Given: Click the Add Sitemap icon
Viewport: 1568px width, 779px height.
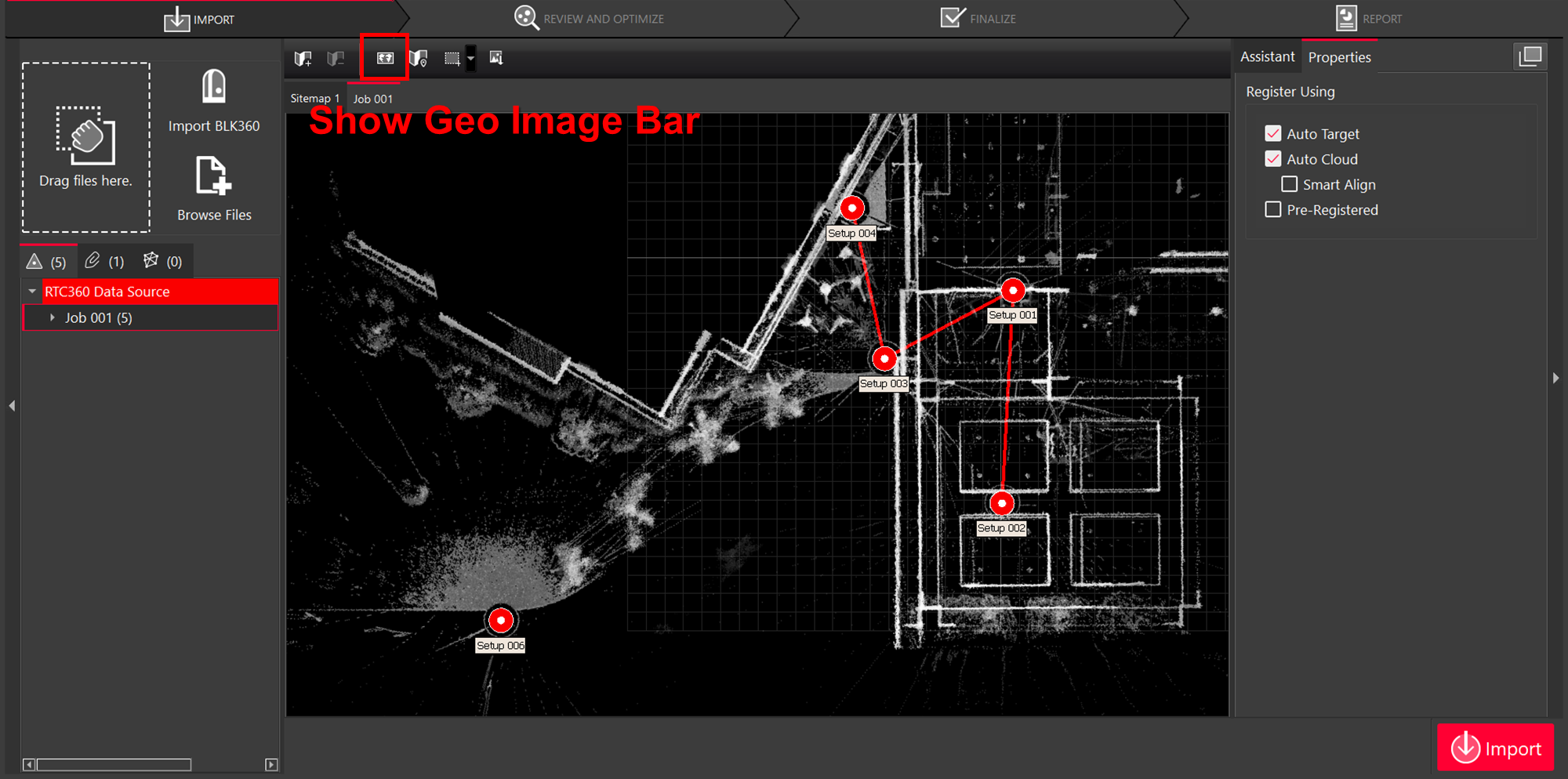Looking at the screenshot, I should point(303,57).
